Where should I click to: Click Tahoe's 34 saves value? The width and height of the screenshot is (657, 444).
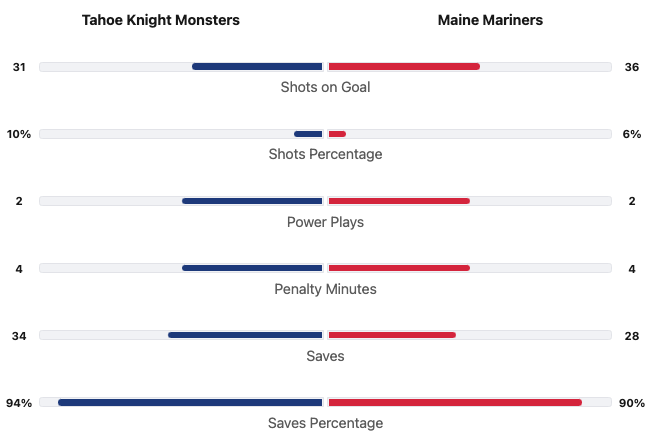19,335
